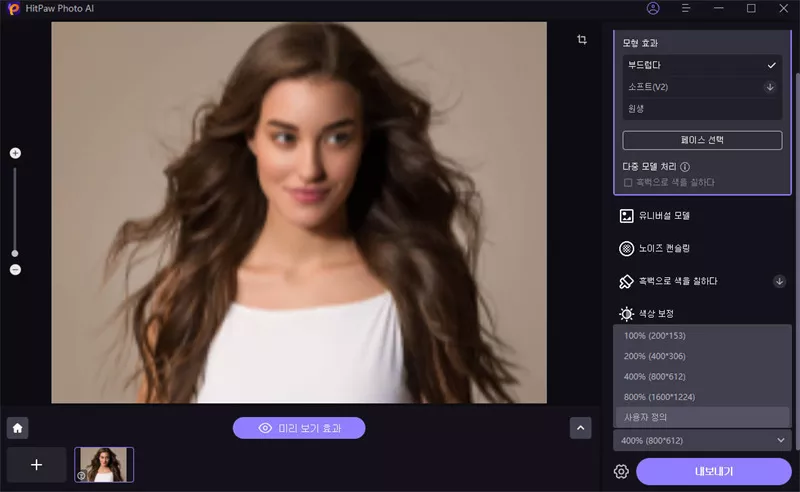
Task: Download the 소프트(V2) model
Action: (x=770, y=87)
